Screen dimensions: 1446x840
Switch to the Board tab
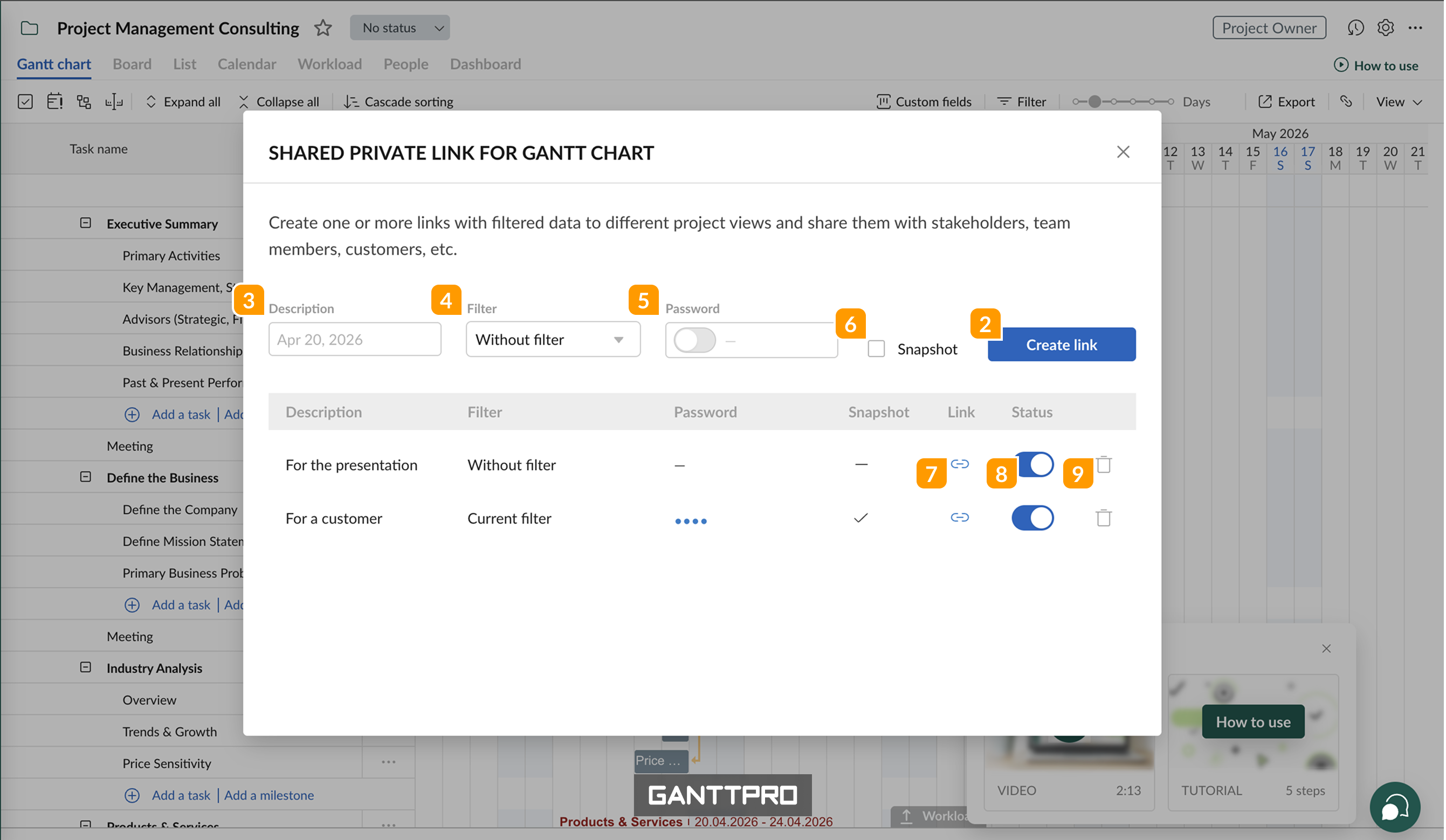pyautogui.click(x=132, y=64)
